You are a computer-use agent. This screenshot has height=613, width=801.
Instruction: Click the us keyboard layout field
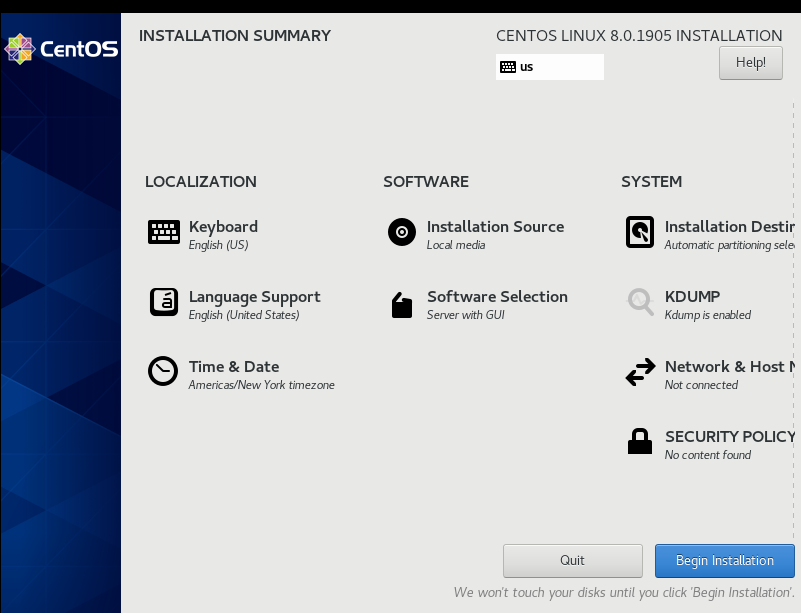pos(550,67)
